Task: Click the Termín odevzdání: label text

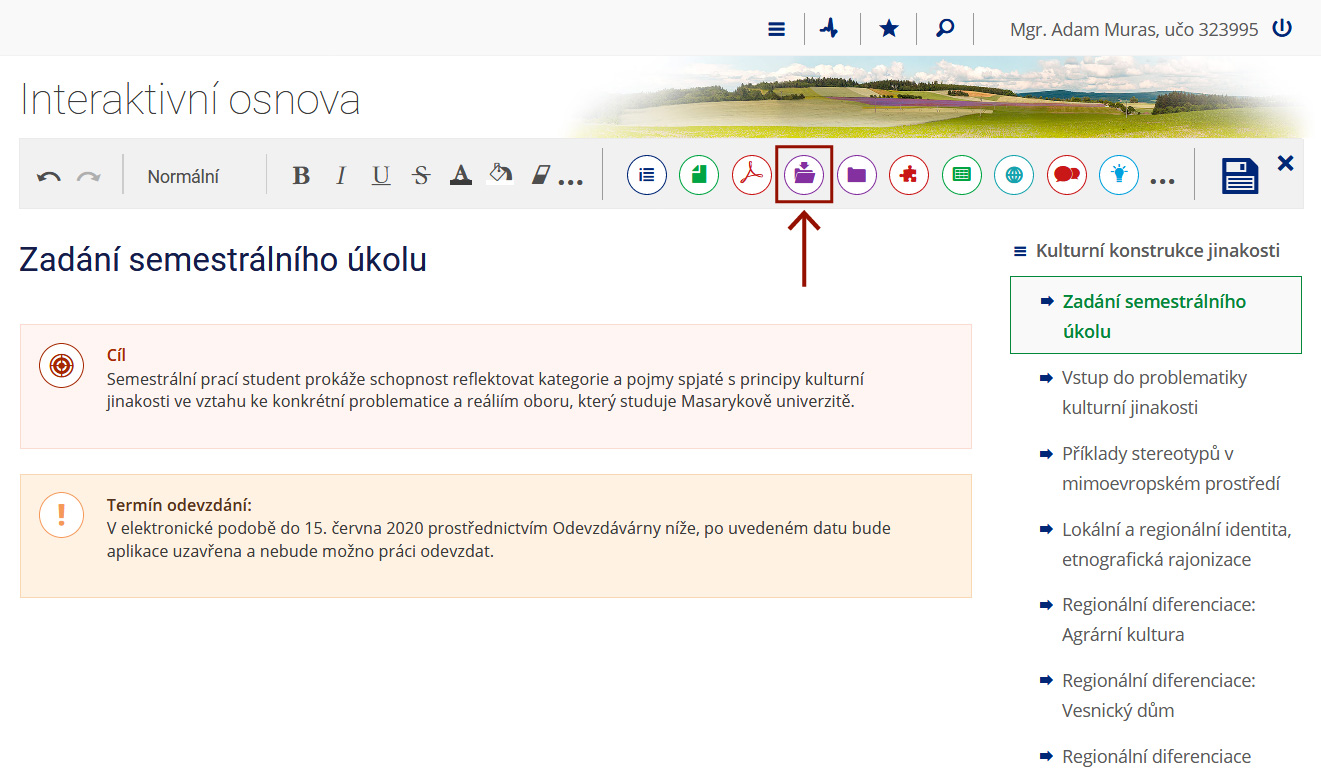Action: [x=179, y=504]
